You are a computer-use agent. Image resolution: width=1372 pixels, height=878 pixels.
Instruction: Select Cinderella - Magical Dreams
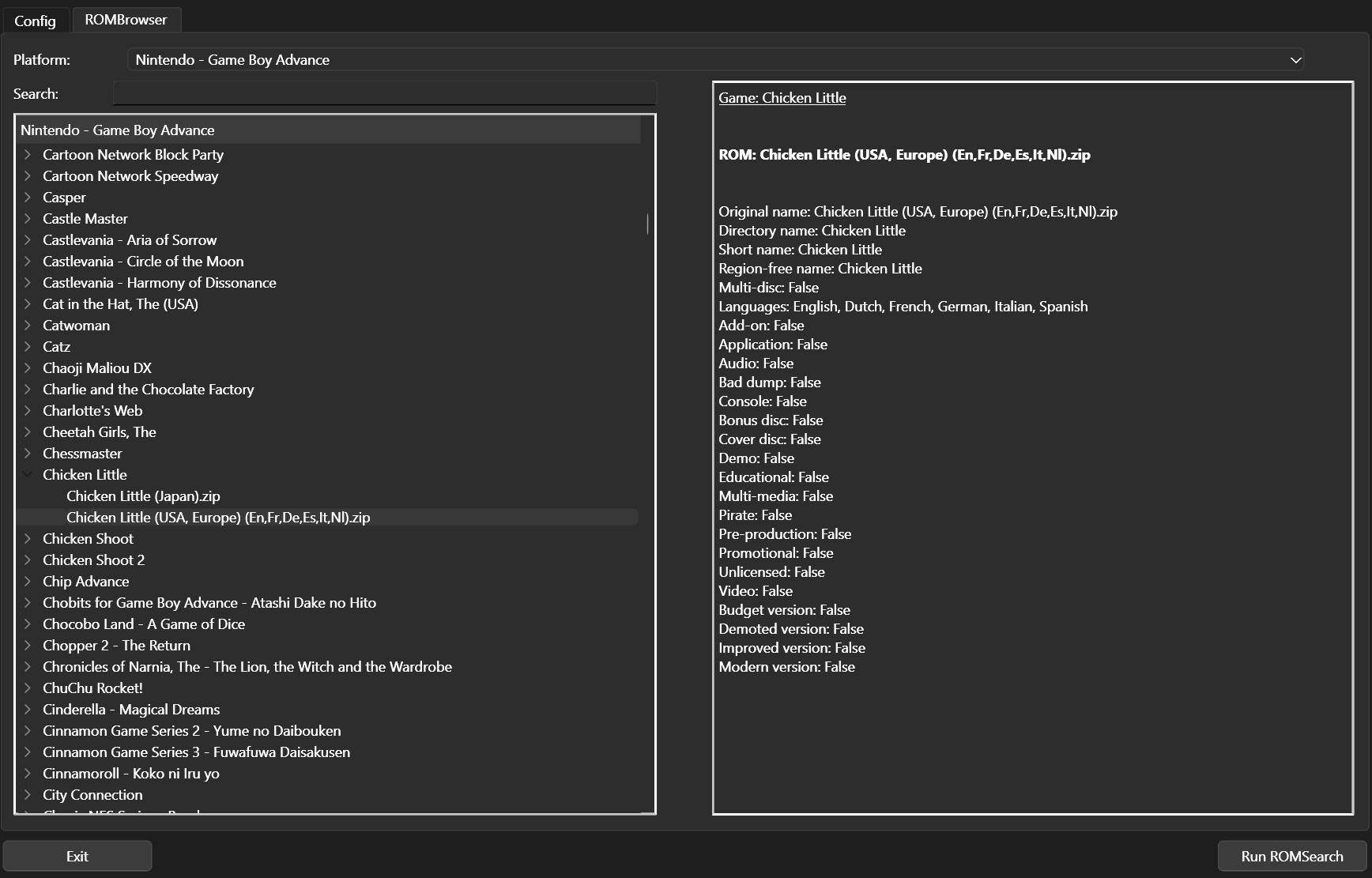tap(131, 710)
